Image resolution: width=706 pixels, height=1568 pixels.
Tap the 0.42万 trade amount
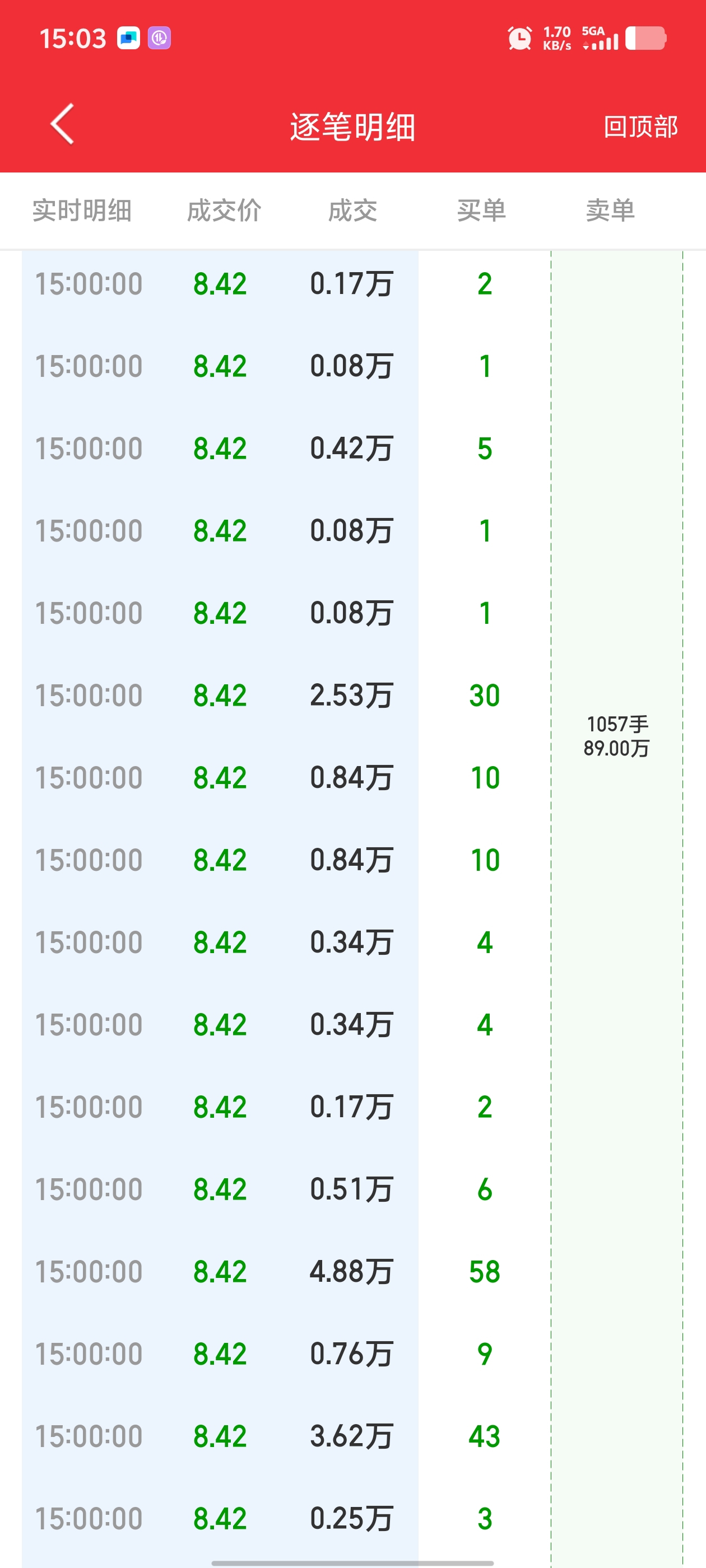[x=351, y=449]
